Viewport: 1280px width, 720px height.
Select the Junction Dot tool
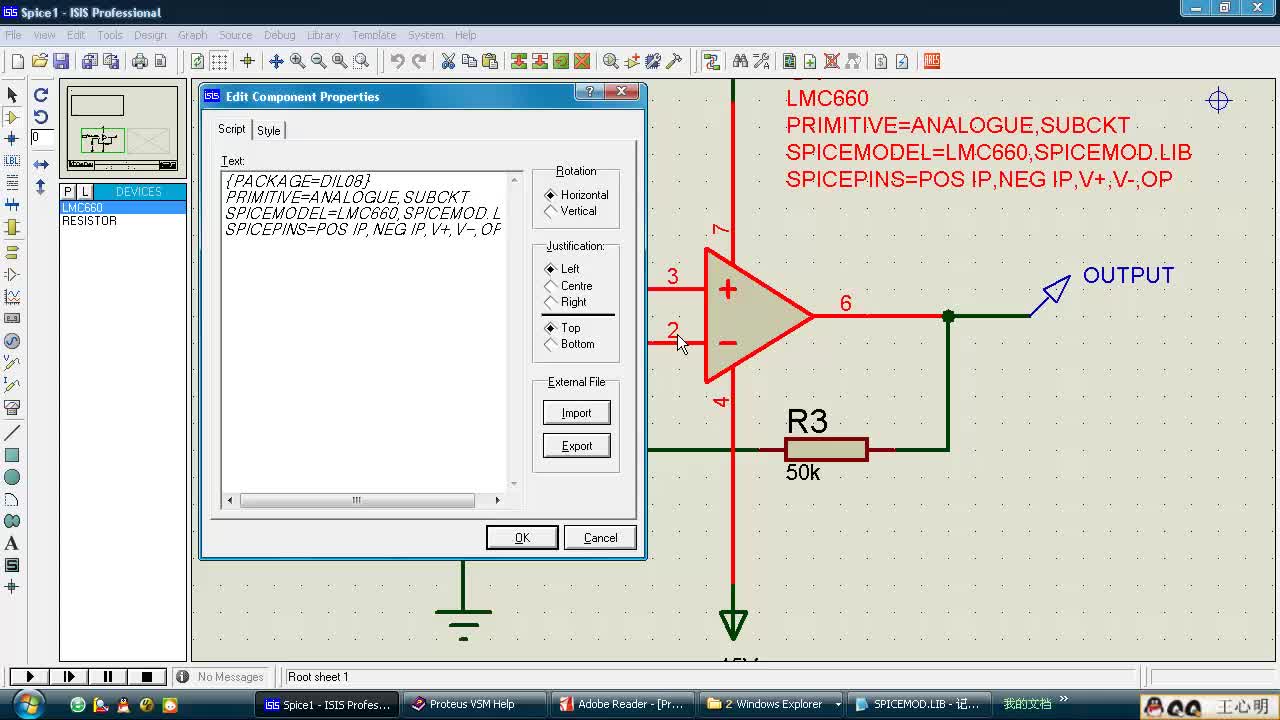12,139
